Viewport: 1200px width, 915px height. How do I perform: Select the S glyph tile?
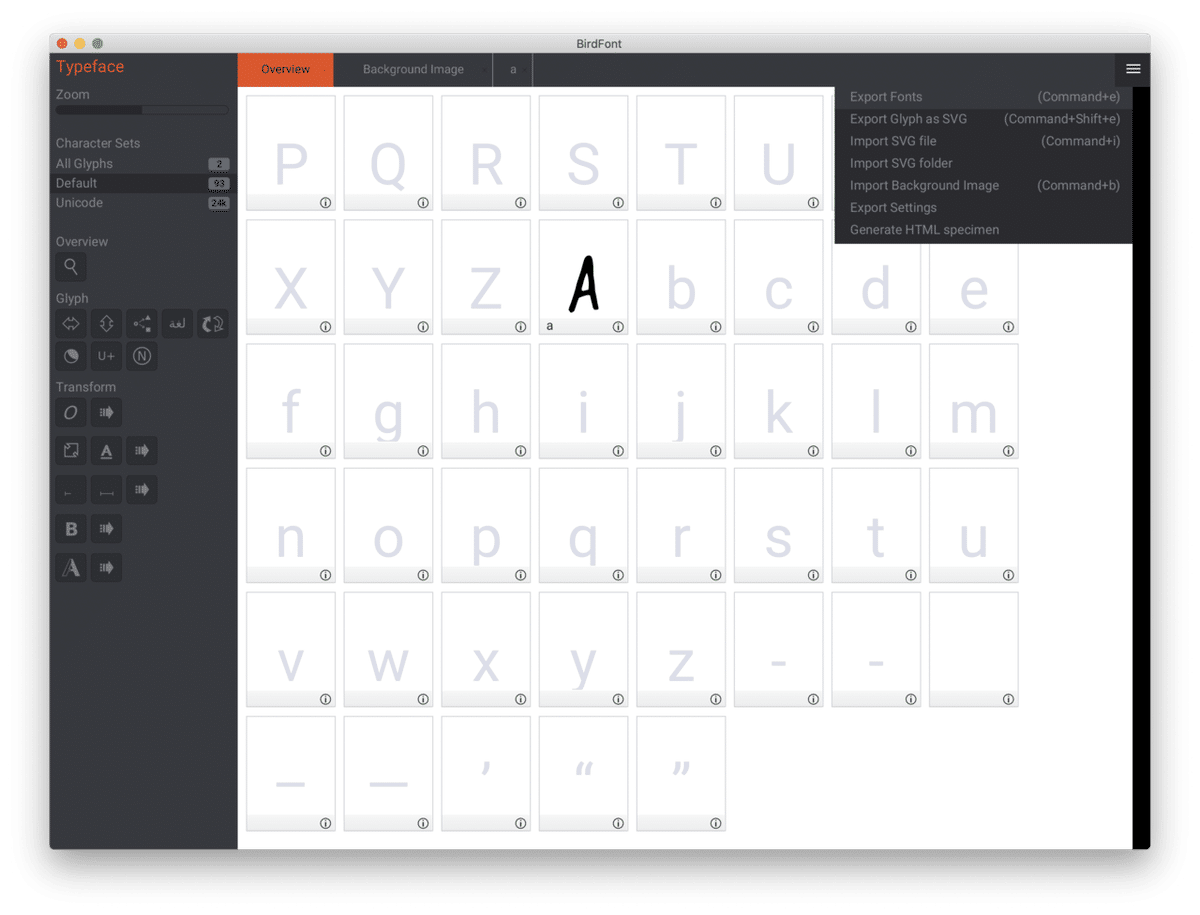[584, 153]
